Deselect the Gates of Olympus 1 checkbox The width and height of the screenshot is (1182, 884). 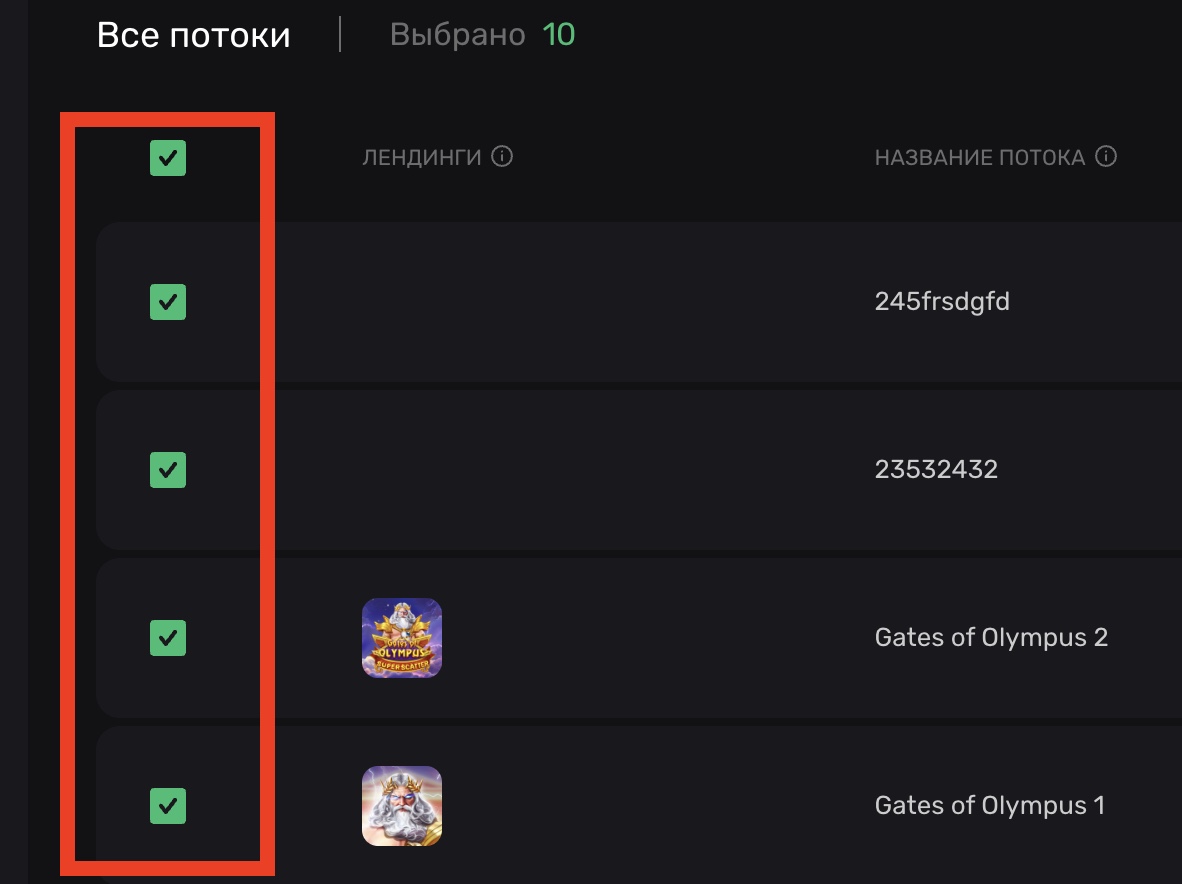(x=168, y=805)
